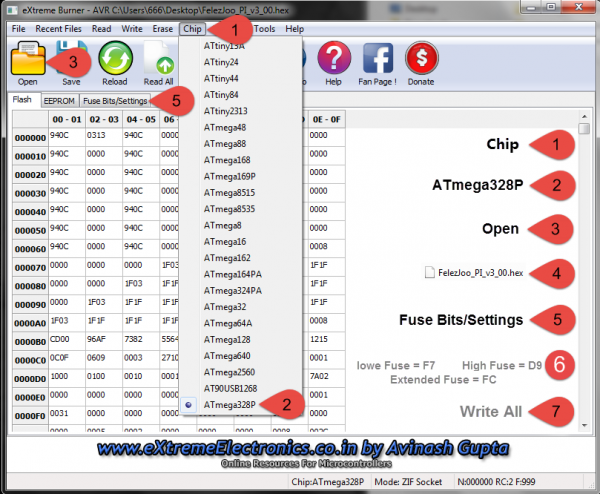Select ATmega128 chip
Viewport: 600px width, 494px height.
(241, 340)
